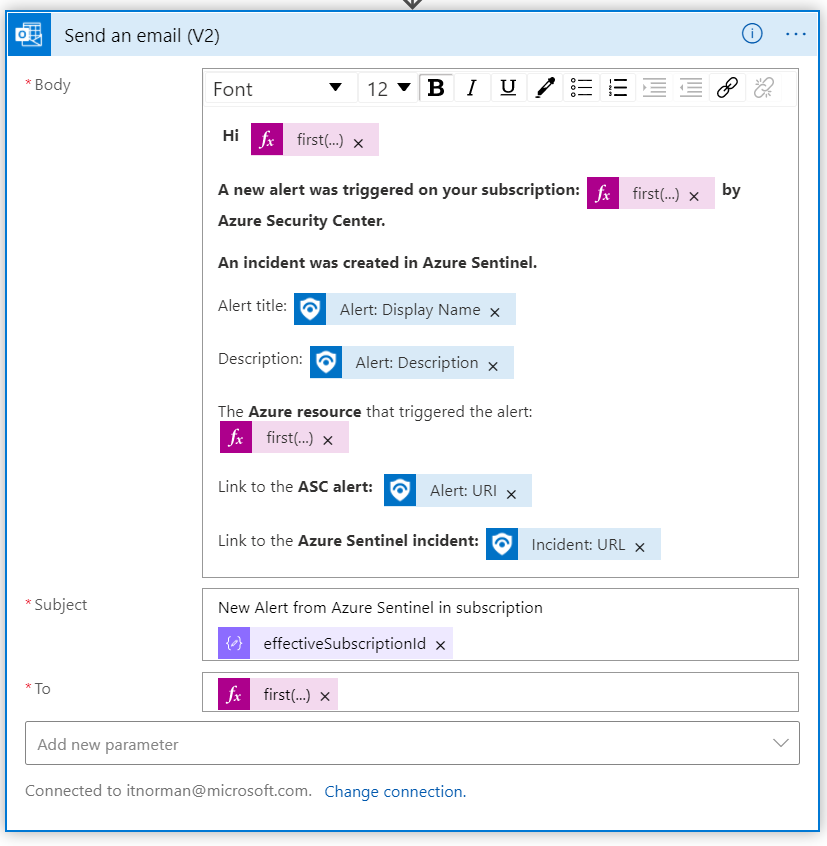Remove the Alert: Description token
The width and height of the screenshot is (827, 846).
(493, 366)
